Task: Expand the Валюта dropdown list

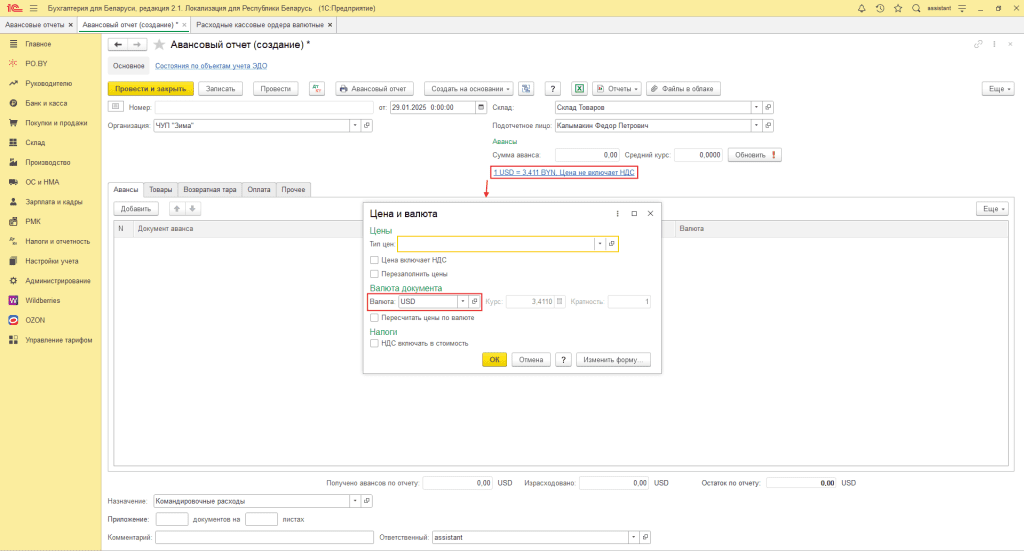Action: (x=462, y=301)
